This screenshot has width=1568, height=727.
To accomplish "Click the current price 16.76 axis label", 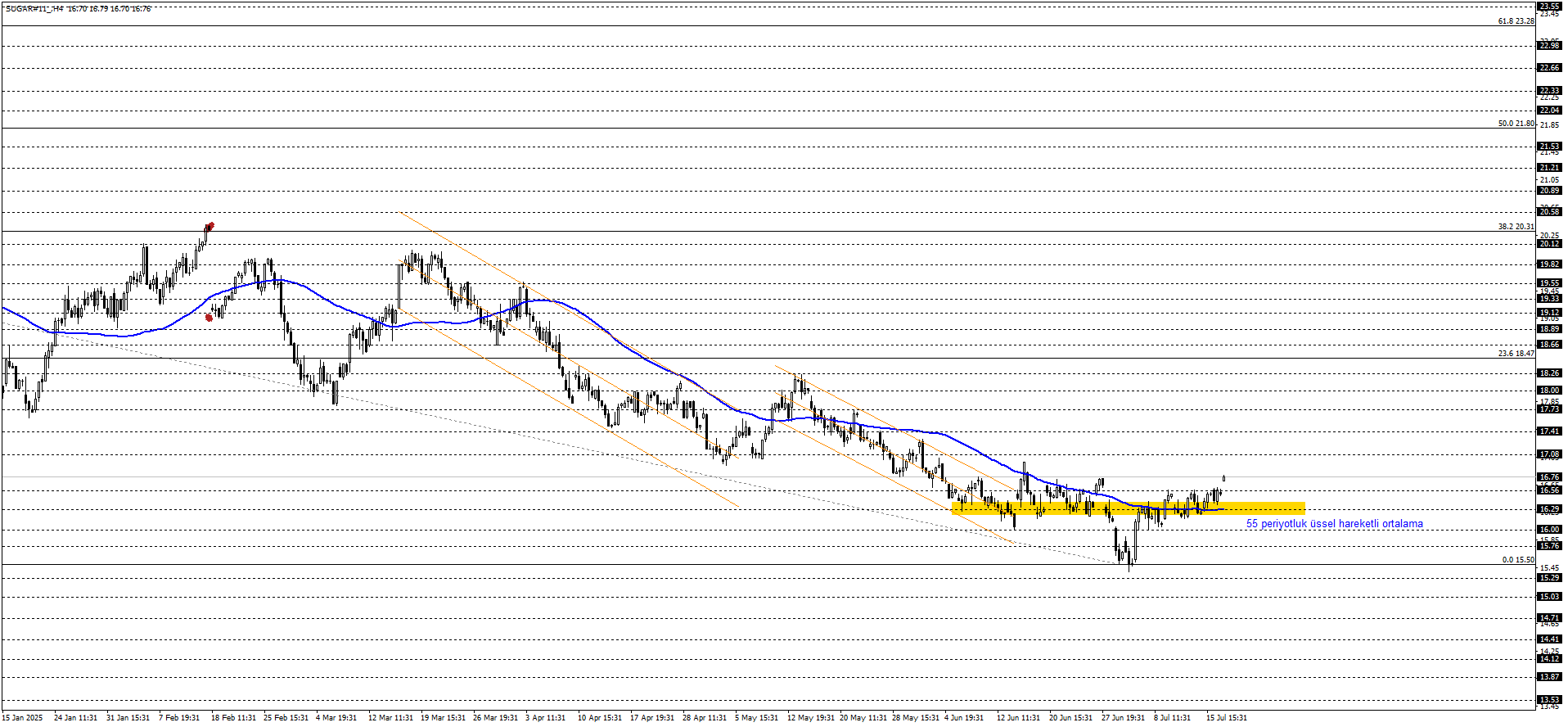I will [1549, 477].
